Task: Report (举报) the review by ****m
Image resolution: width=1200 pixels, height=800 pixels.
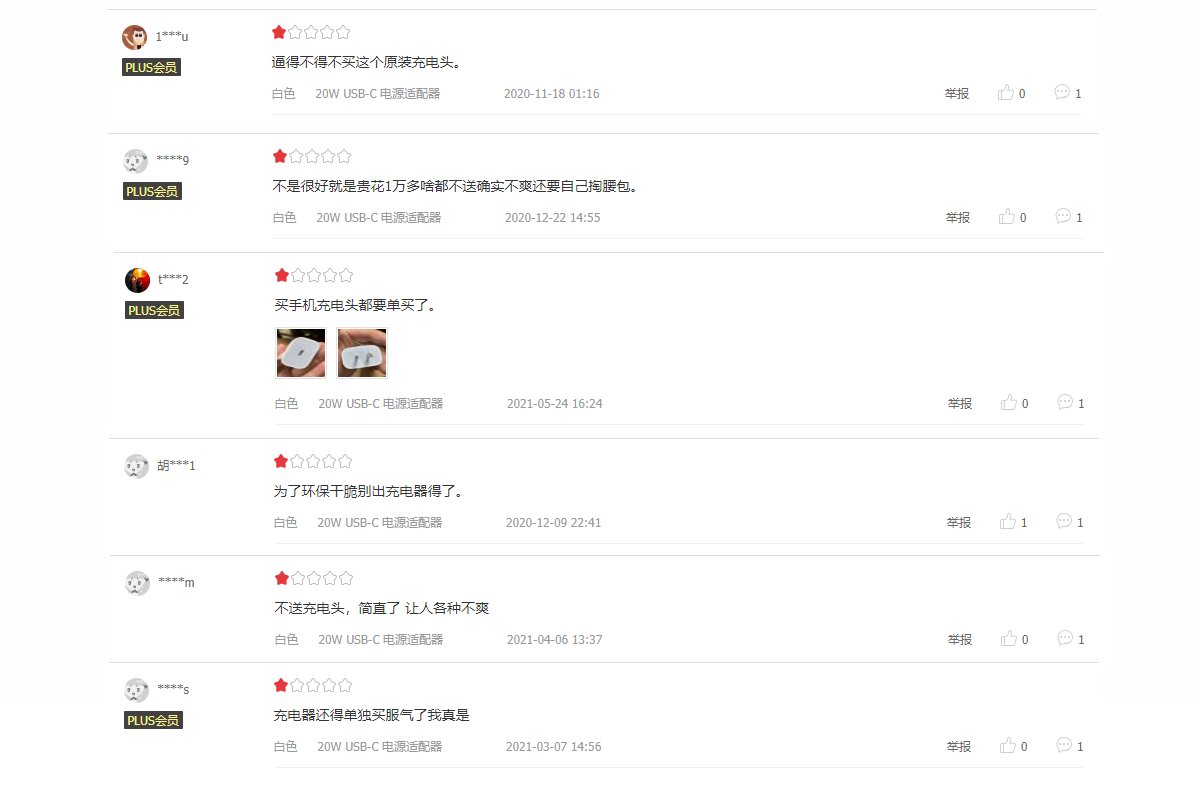Action: (x=960, y=639)
